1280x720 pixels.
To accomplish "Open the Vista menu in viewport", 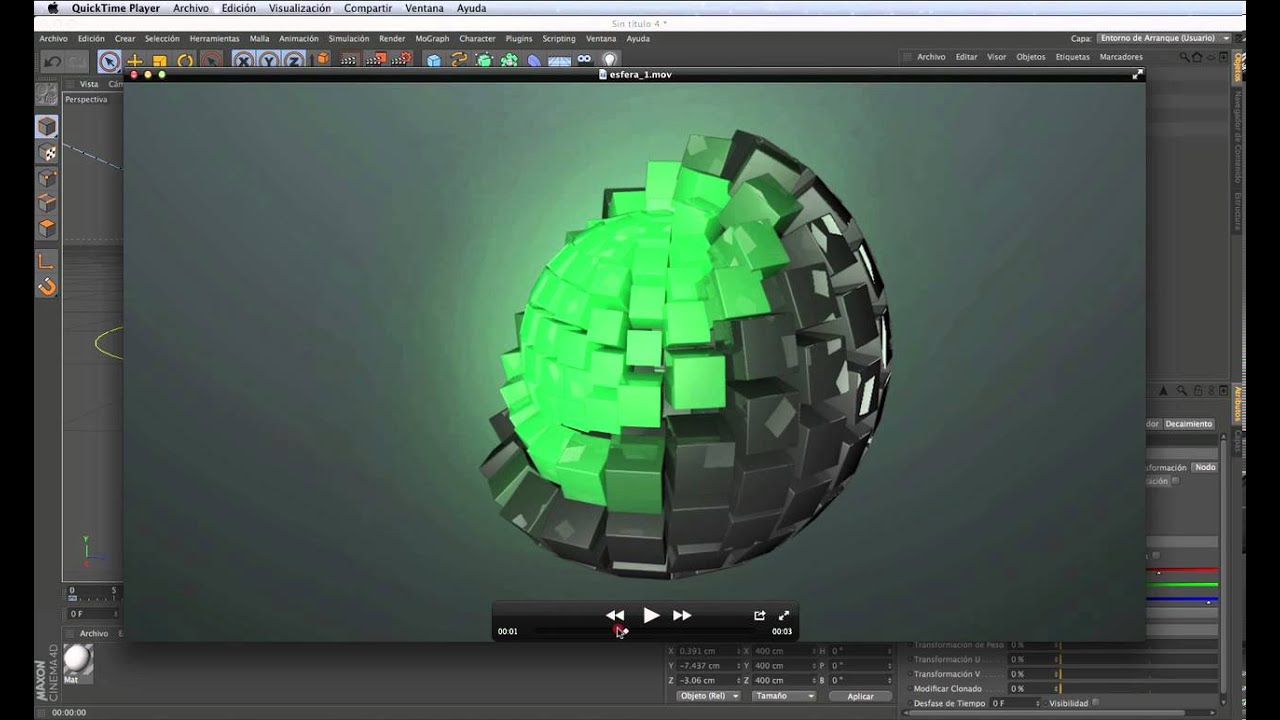I will 89,84.
